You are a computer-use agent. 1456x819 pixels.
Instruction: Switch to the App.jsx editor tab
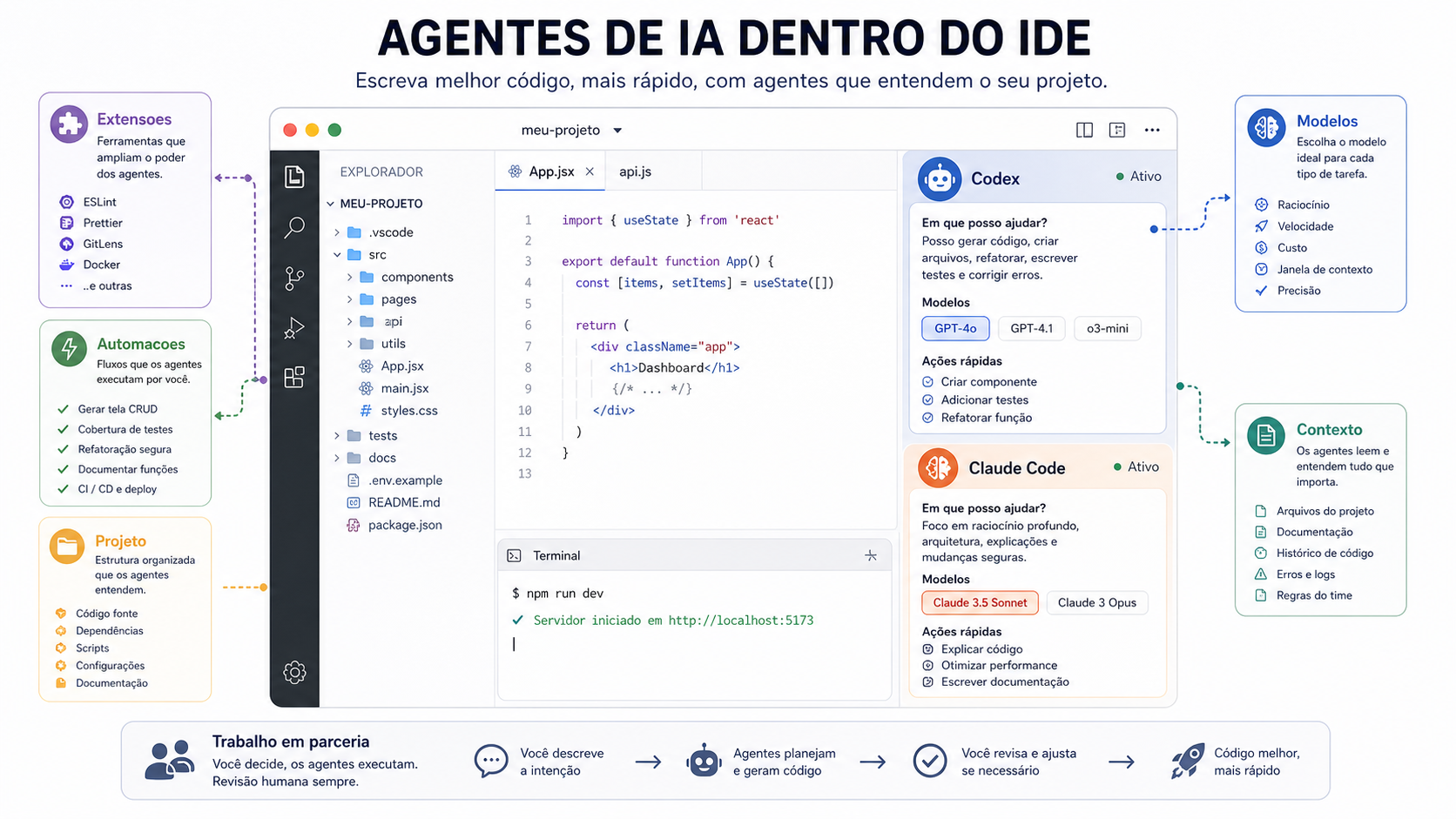tap(551, 171)
